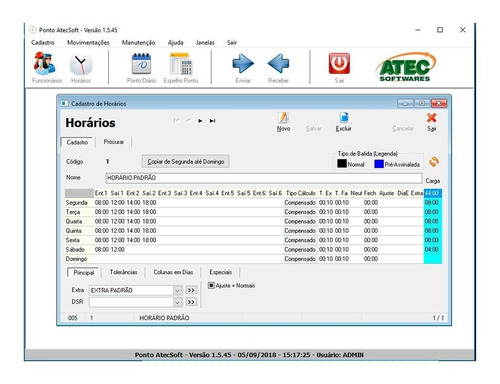This screenshot has width=500, height=384.
Task: Go to first record navigation arrow
Action: 176,121
